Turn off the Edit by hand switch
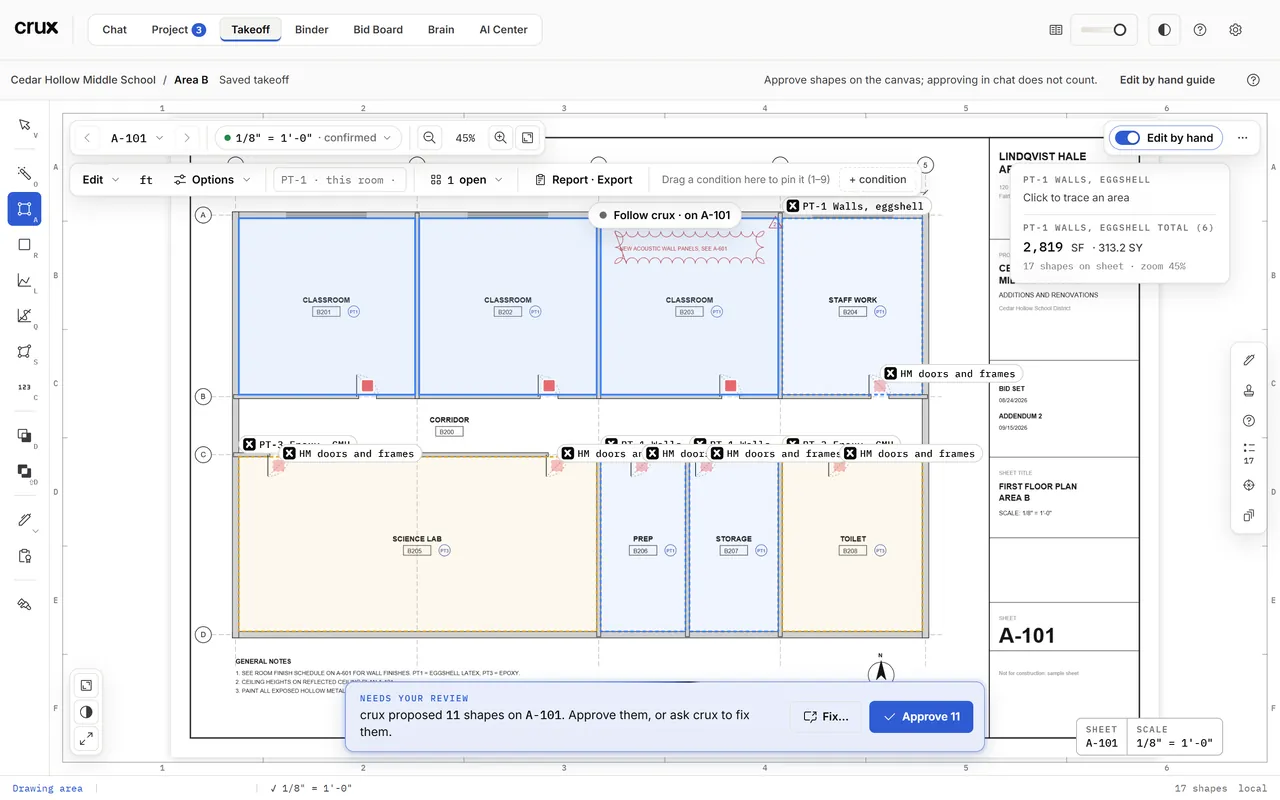 tap(1127, 138)
